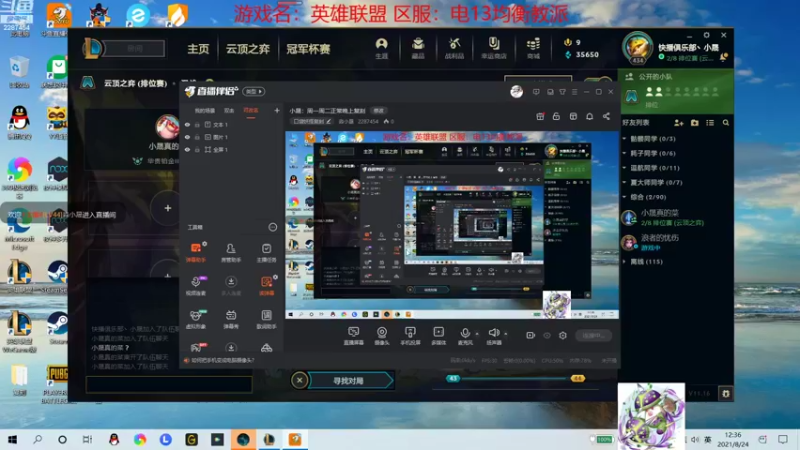The width and height of the screenshot is (800, 450).
Task: Toggle lock for 文本 1 source
Action: 197,124
